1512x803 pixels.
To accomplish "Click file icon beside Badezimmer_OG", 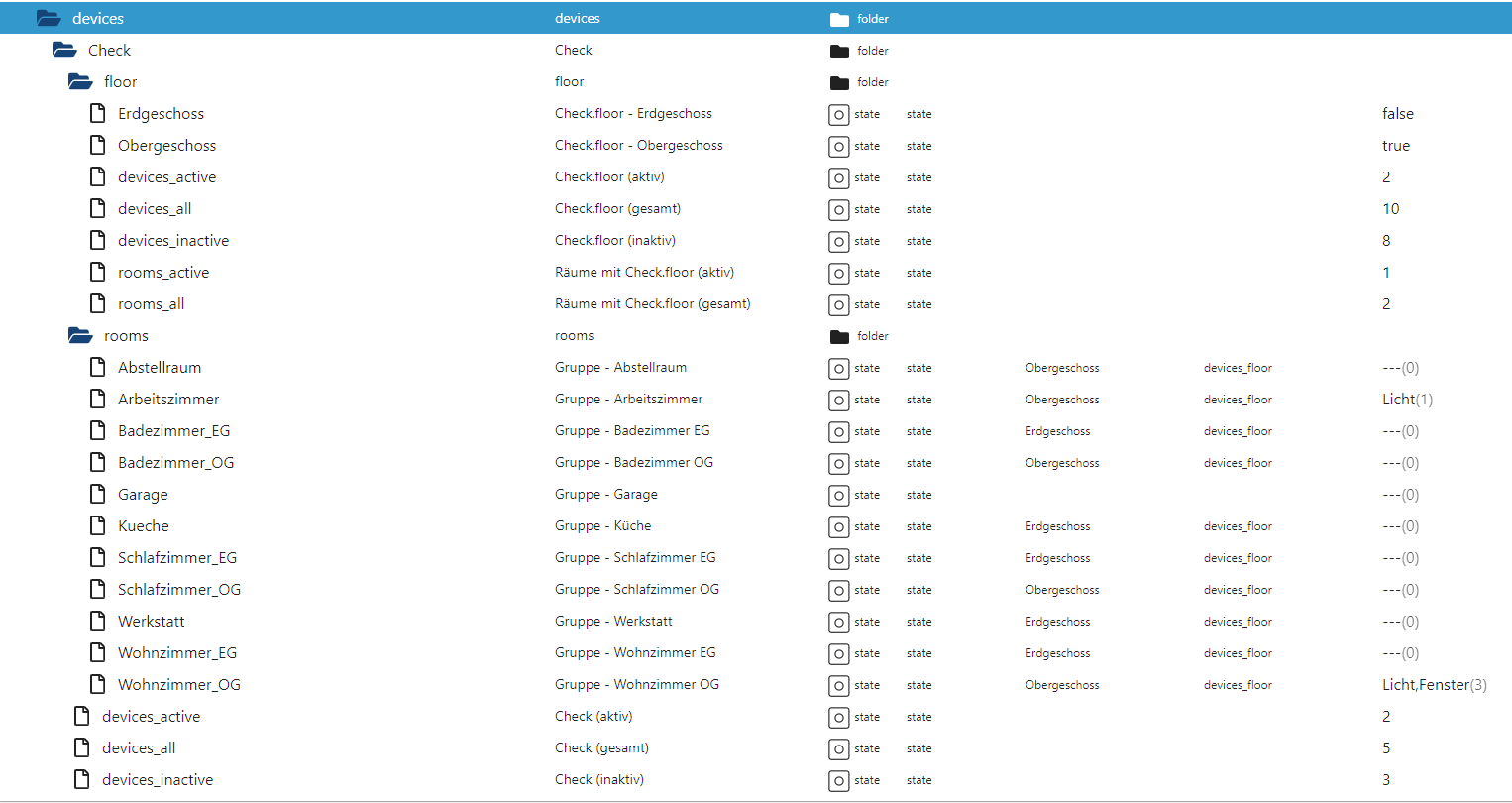I will (98, 462).
